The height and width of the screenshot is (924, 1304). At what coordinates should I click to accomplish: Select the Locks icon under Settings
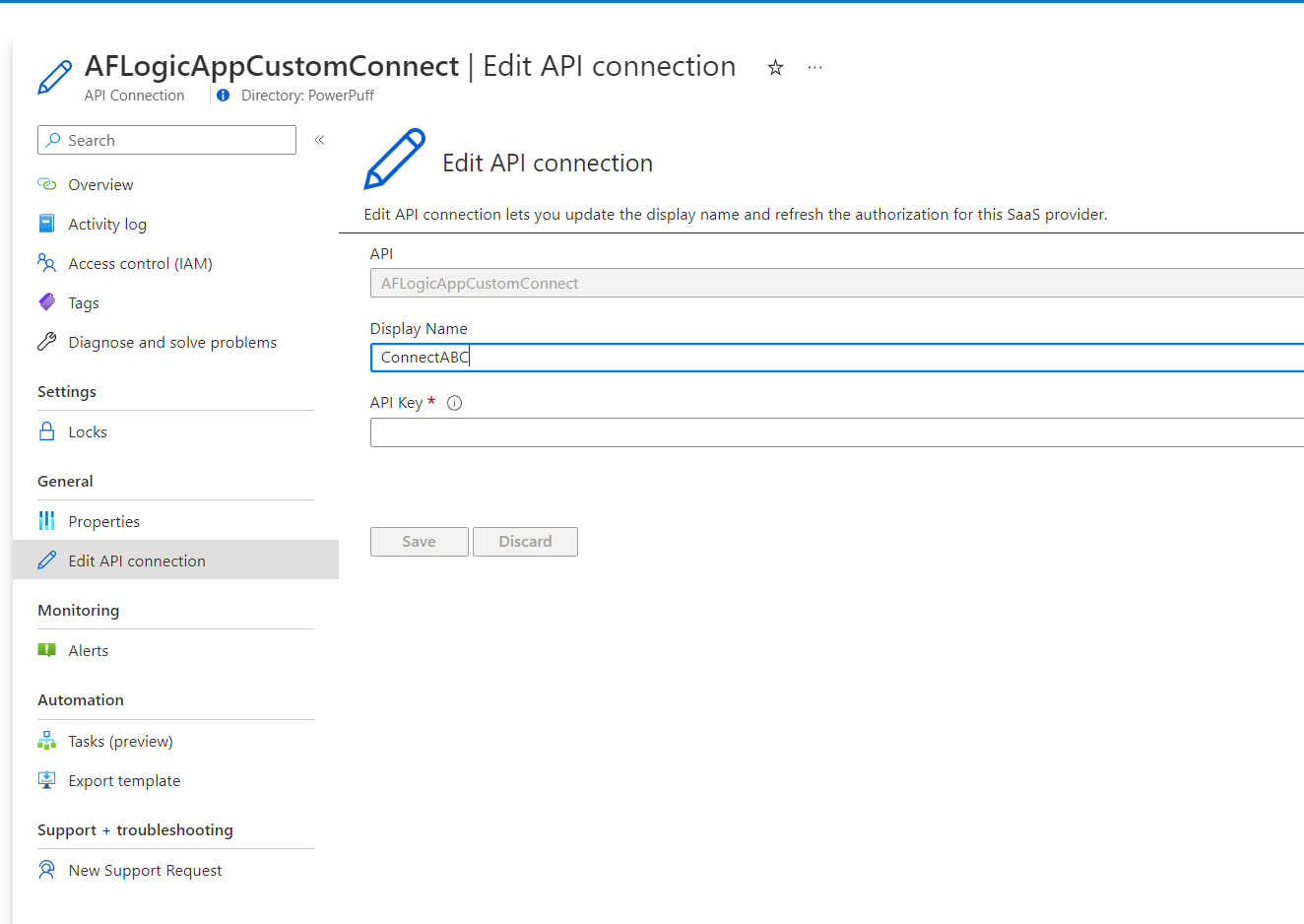pos(45,431)
